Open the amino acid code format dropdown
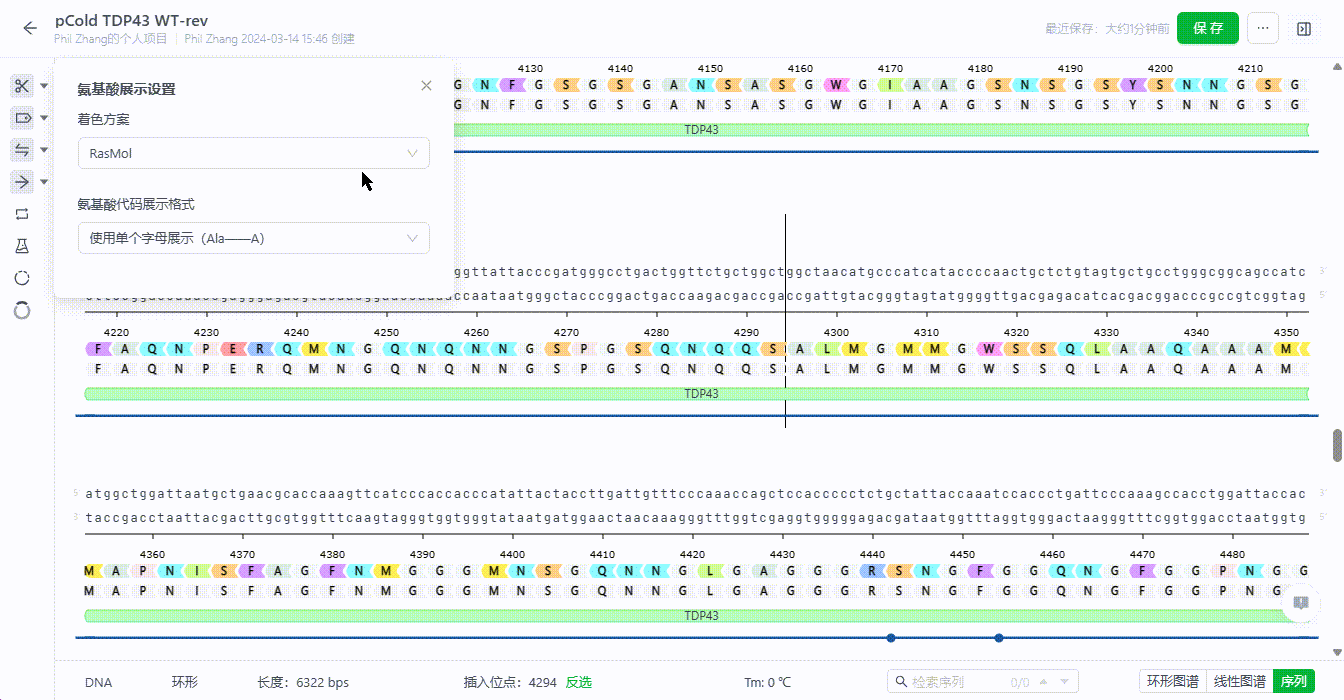Screen dimensions: 1344x700 point(254,239)
